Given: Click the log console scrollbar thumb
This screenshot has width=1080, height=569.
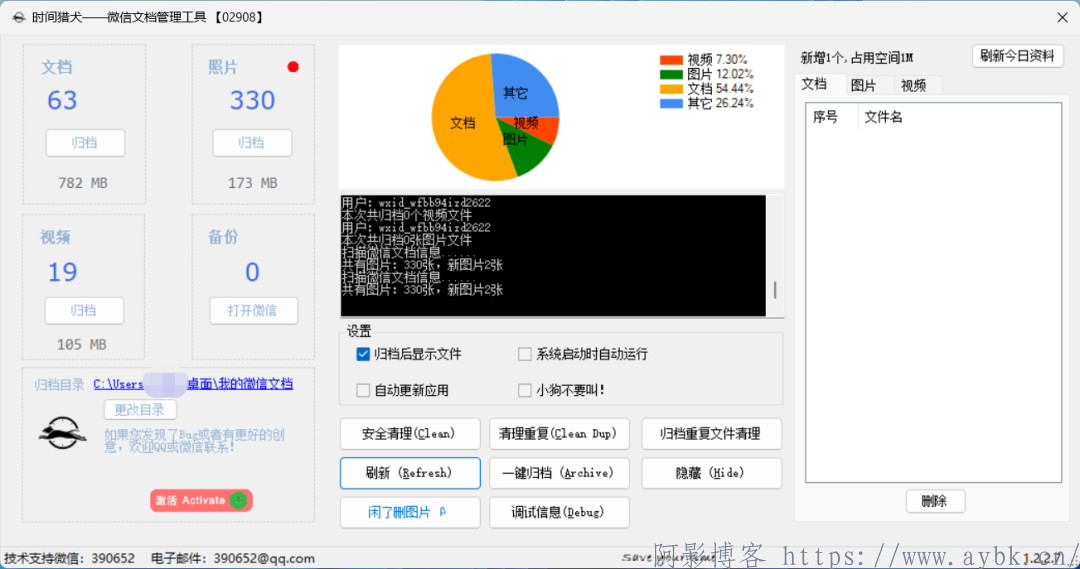Looking at the screenshot, I should click(775, 290).
